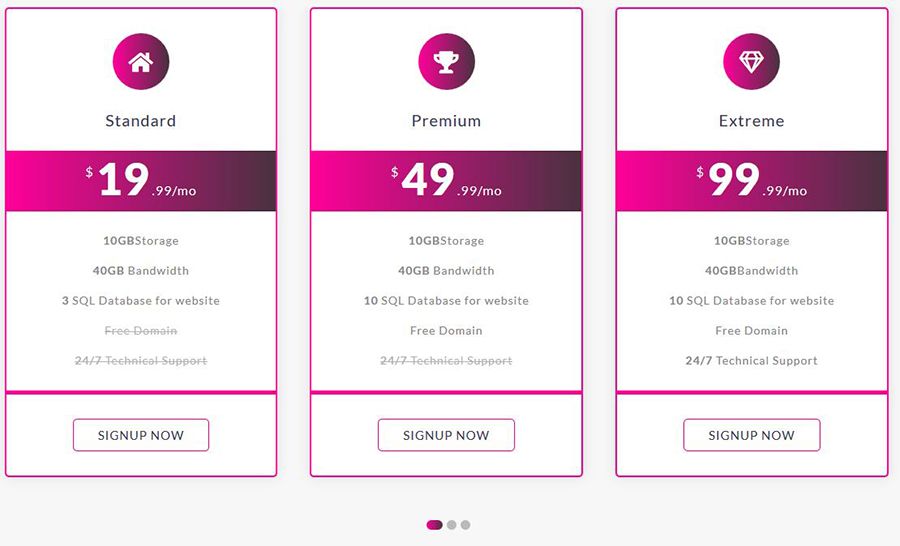Select the first active pink carousel dot
This screenshot has width=900, height=546.
coord(434,525)
